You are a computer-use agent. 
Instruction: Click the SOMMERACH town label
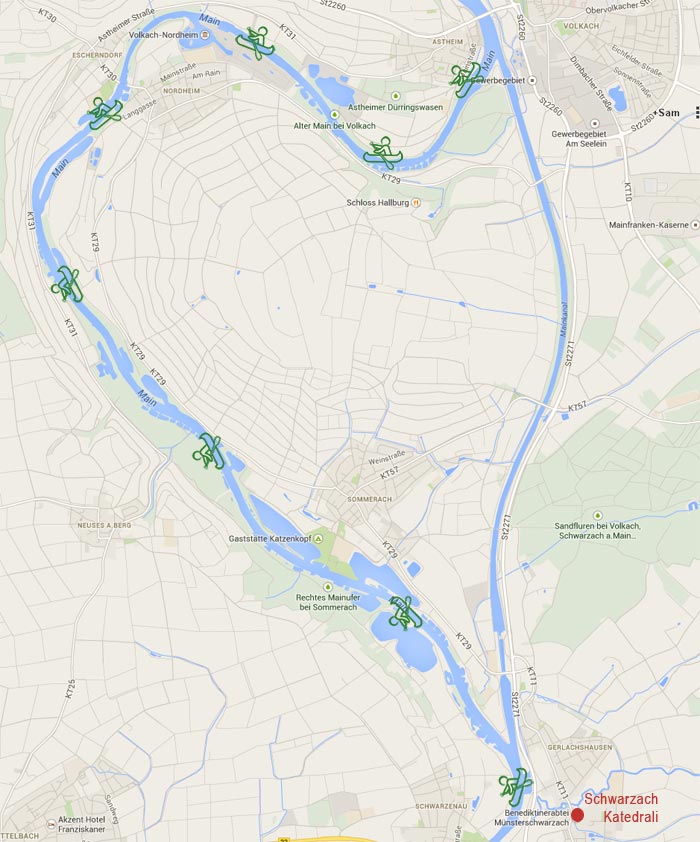tap(369, 499)
